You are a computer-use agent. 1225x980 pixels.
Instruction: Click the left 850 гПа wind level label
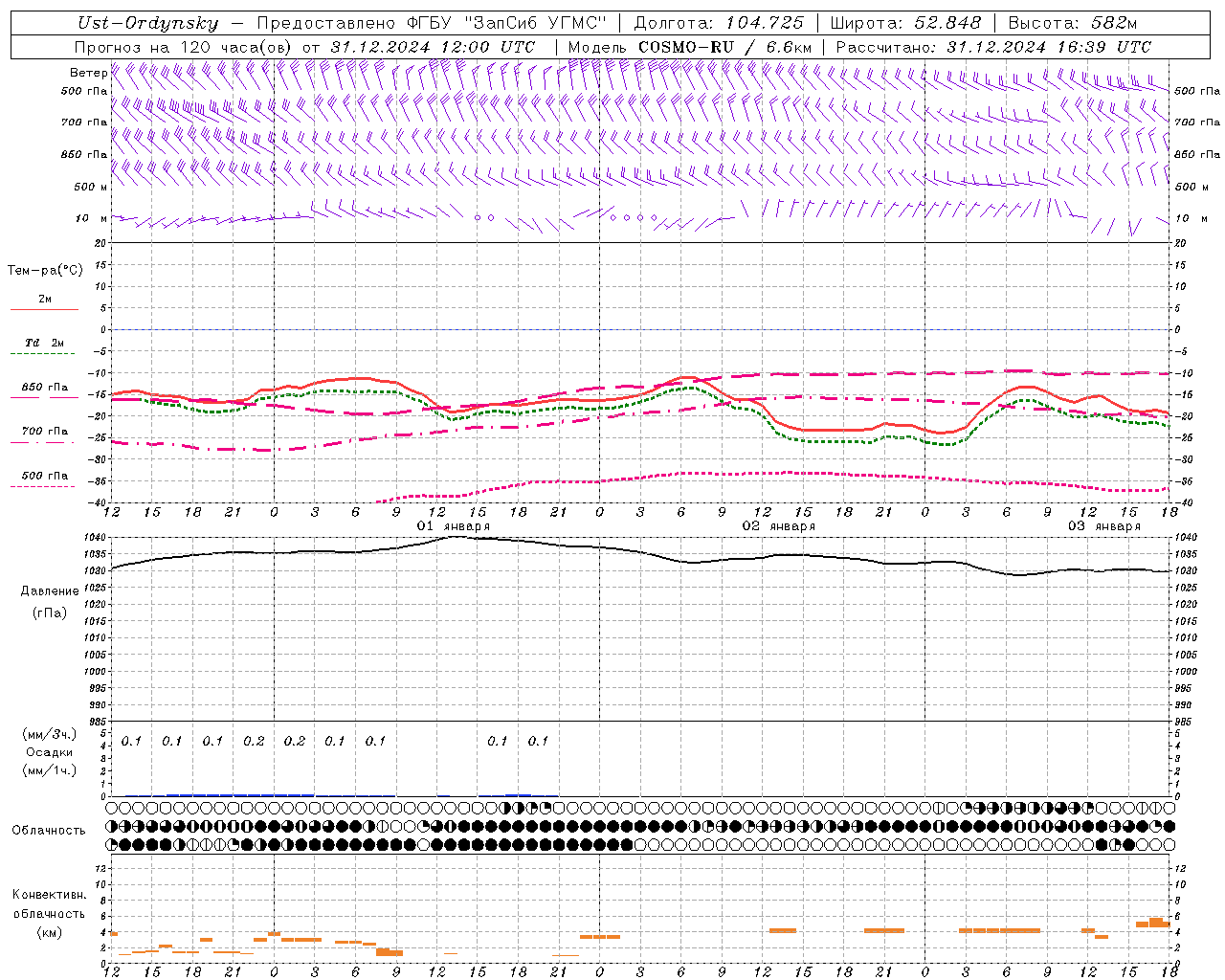[84, 154]
